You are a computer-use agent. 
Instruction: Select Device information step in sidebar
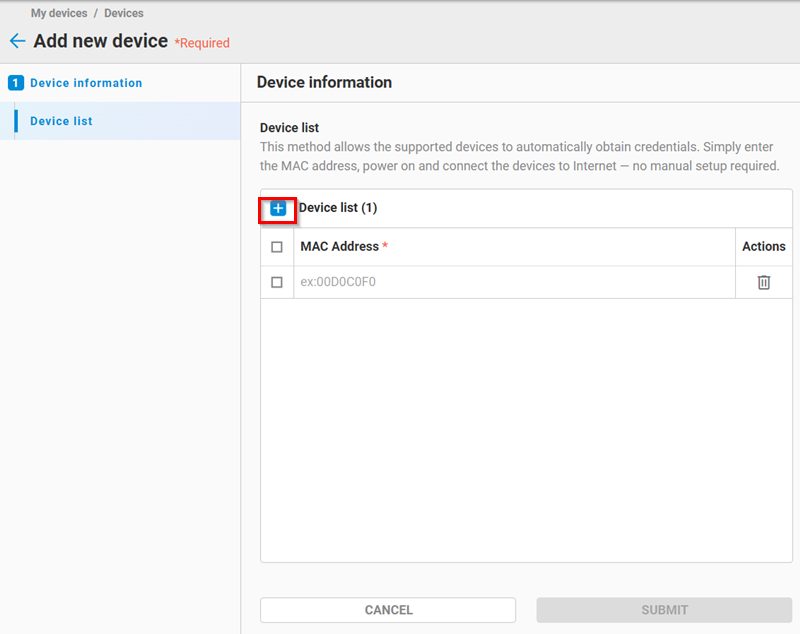coord(86,83)
